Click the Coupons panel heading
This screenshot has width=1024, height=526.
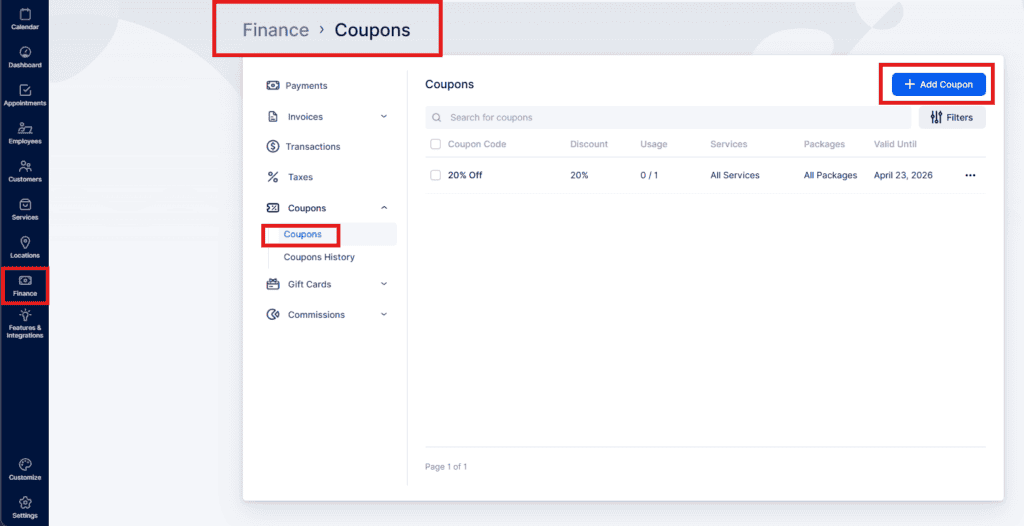pos(449,84)
